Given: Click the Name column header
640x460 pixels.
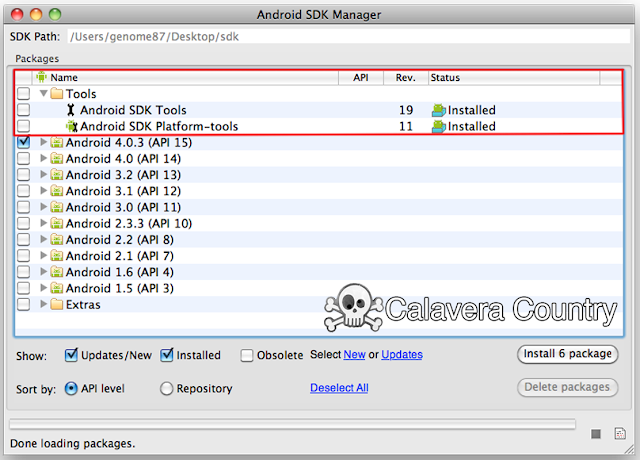Looking at the screenshot, I should click(x=186, y=77).
